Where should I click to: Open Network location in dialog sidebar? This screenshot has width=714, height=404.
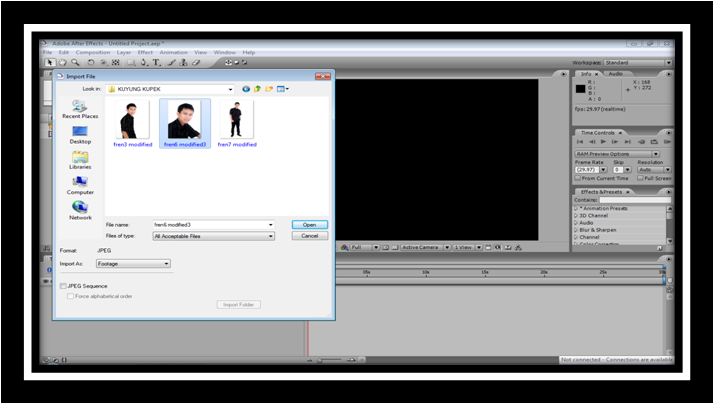(x=80, y=211)
